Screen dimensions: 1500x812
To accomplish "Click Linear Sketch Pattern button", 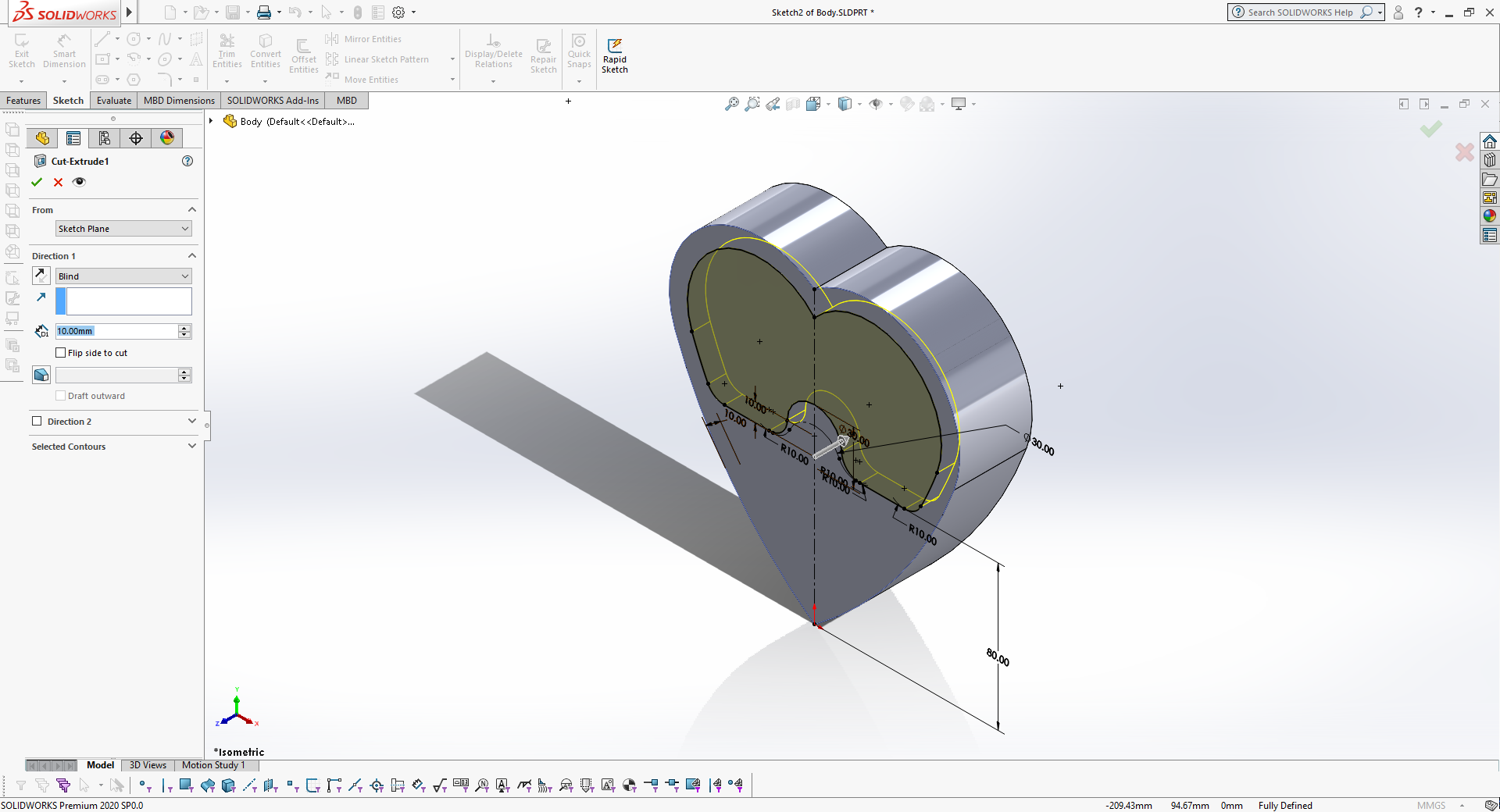I will (x=378, y=59).
